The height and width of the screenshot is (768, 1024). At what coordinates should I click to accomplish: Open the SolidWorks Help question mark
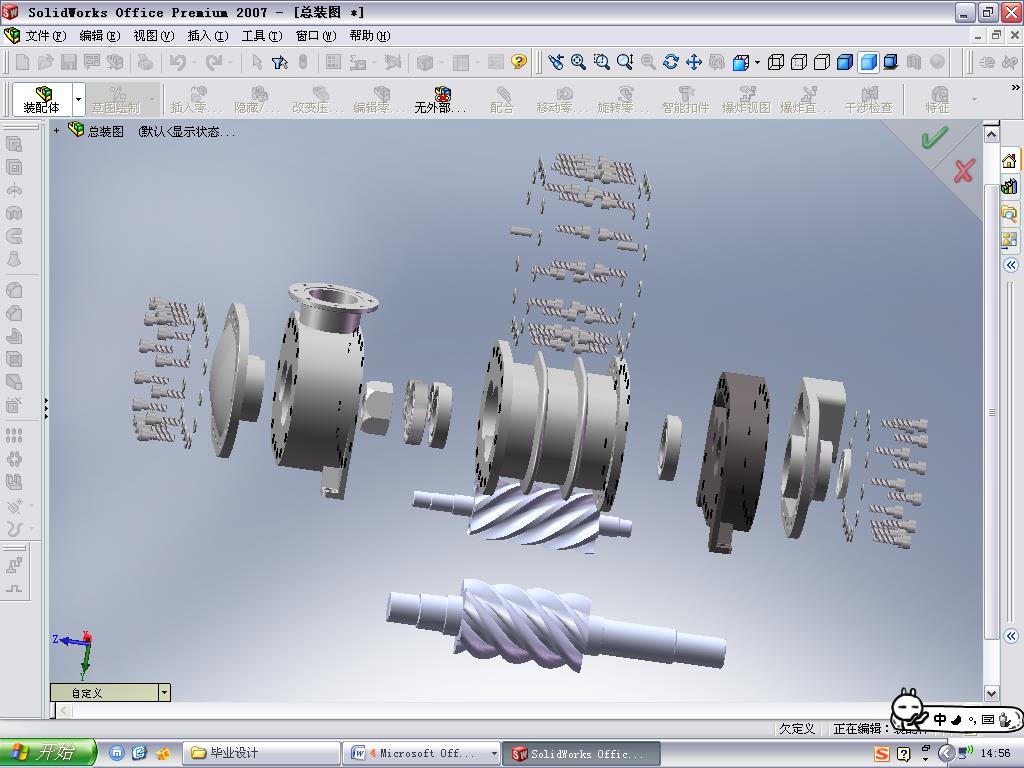518,62
